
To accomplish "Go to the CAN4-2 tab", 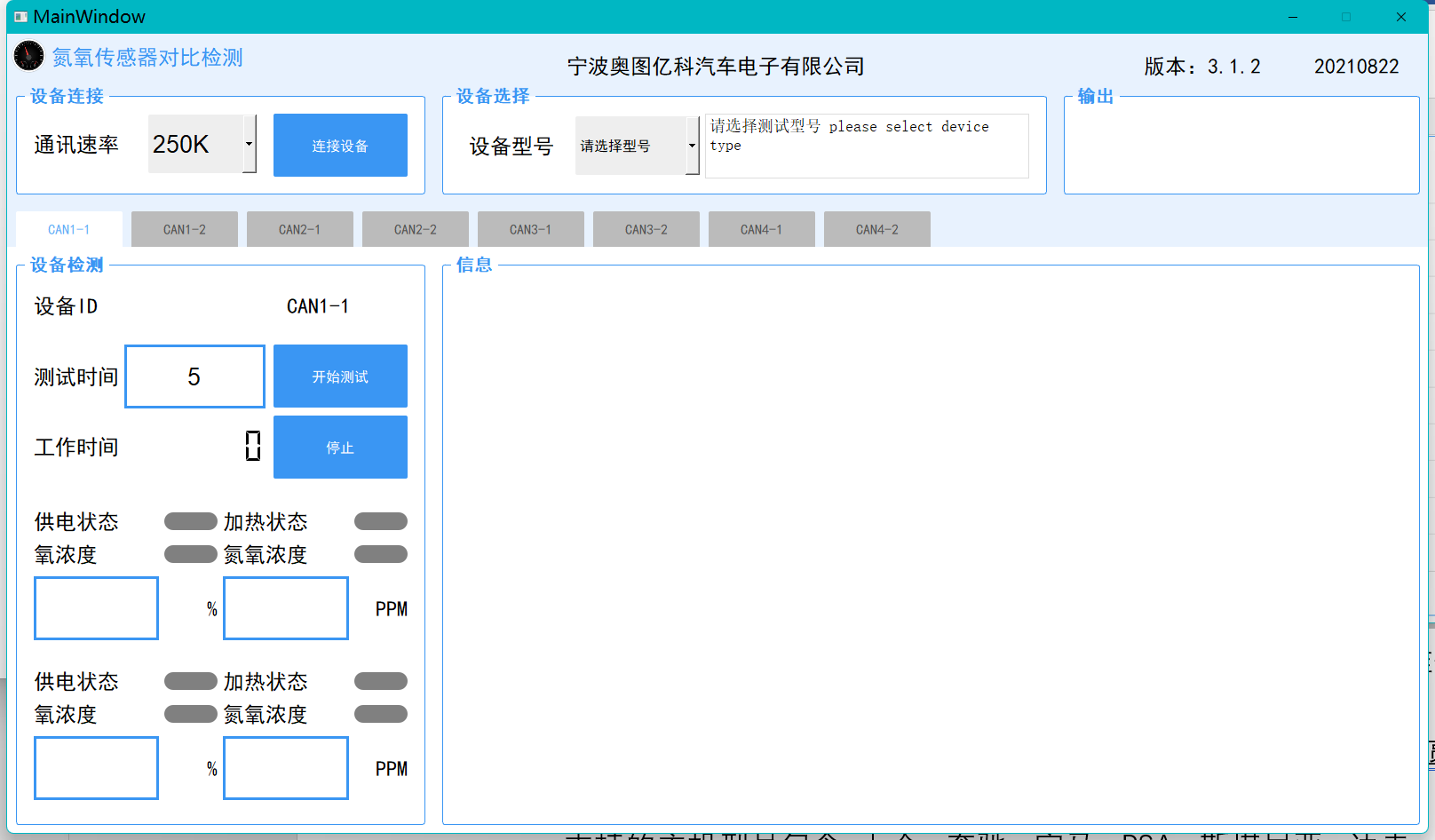I will tap(877, 229).
